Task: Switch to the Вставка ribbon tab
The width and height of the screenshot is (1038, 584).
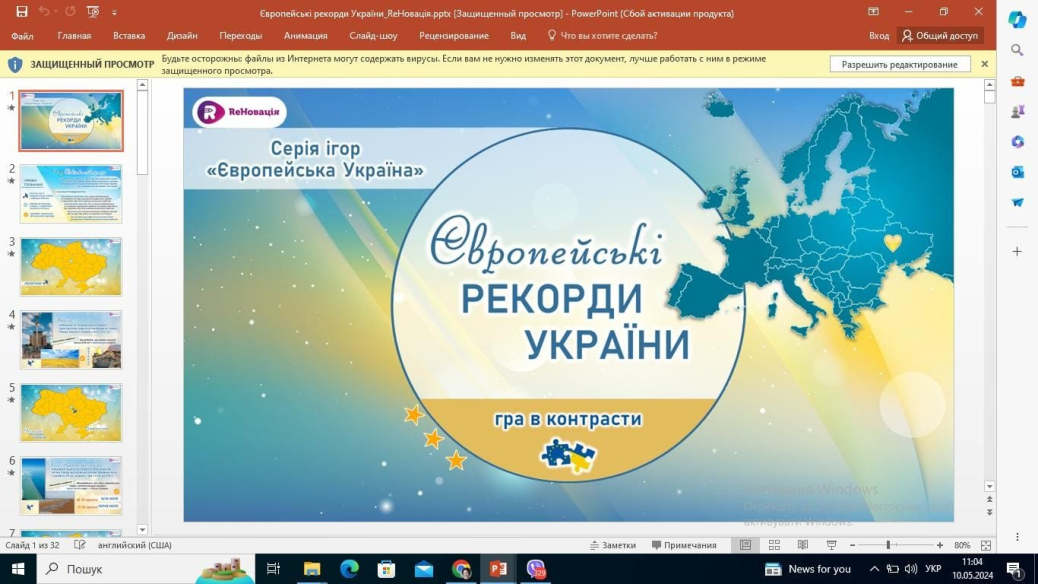Action: [x=128, y=36]
